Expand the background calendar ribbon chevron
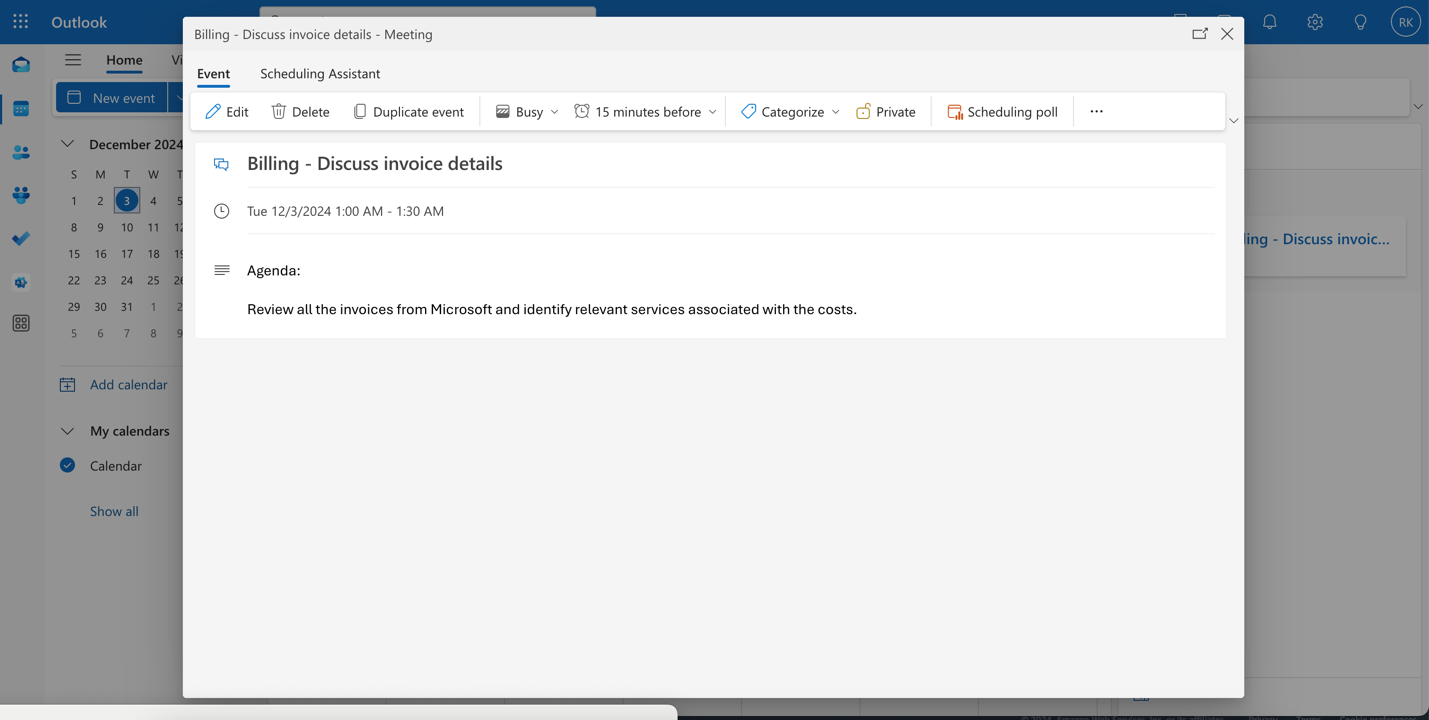1429x720 pixels. click(x=1418, y=106)
